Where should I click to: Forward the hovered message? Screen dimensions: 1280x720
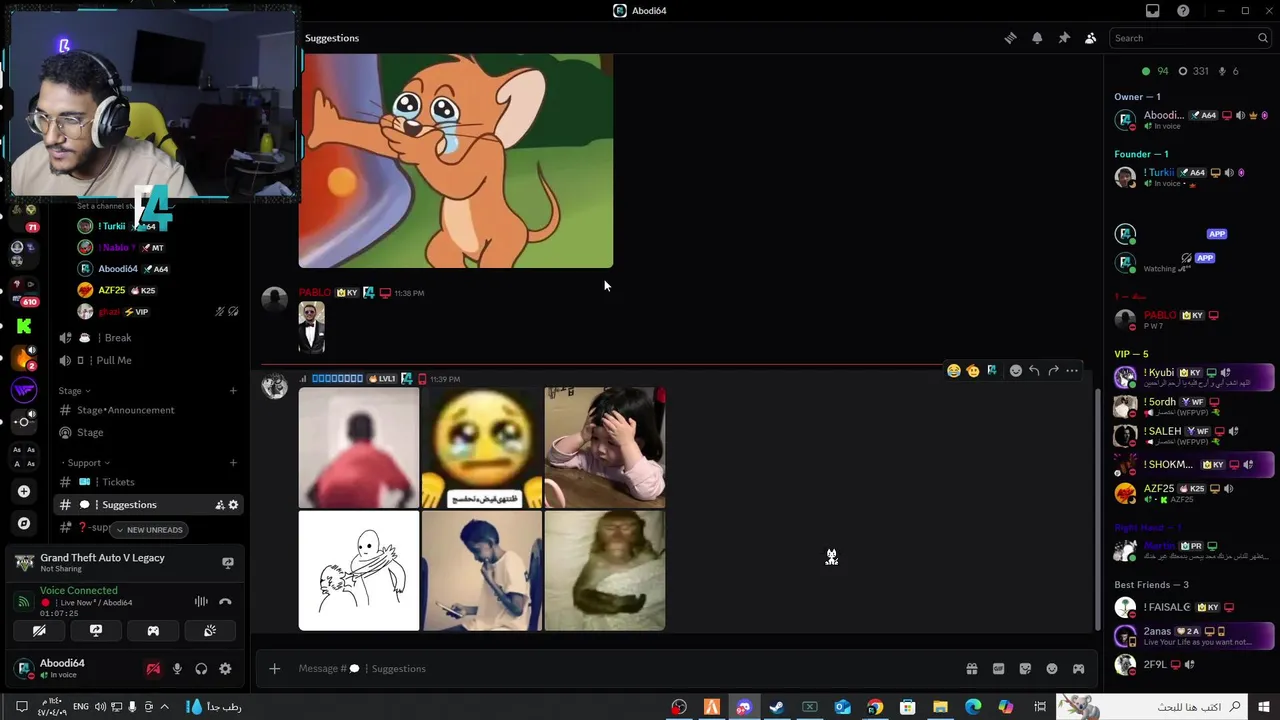[1053, 371]
